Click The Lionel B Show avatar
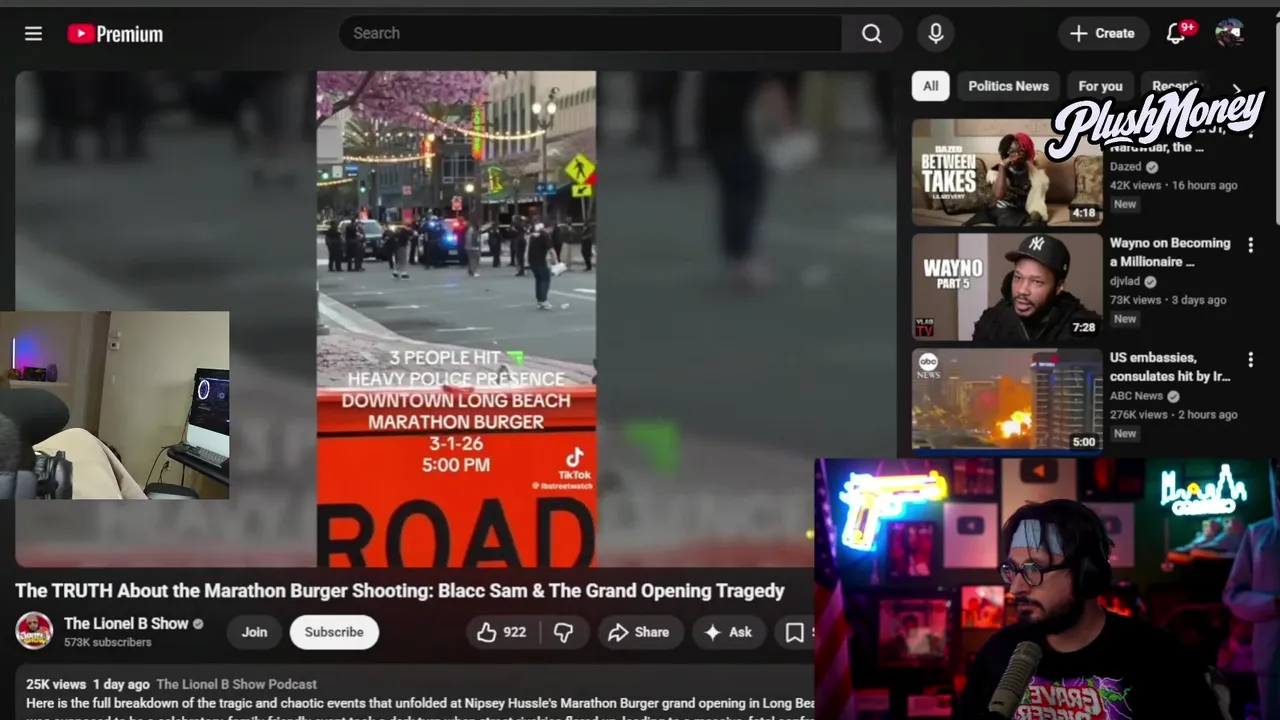Image resolution: width=1280 pixels, height=720 pixels. (34, 631)
